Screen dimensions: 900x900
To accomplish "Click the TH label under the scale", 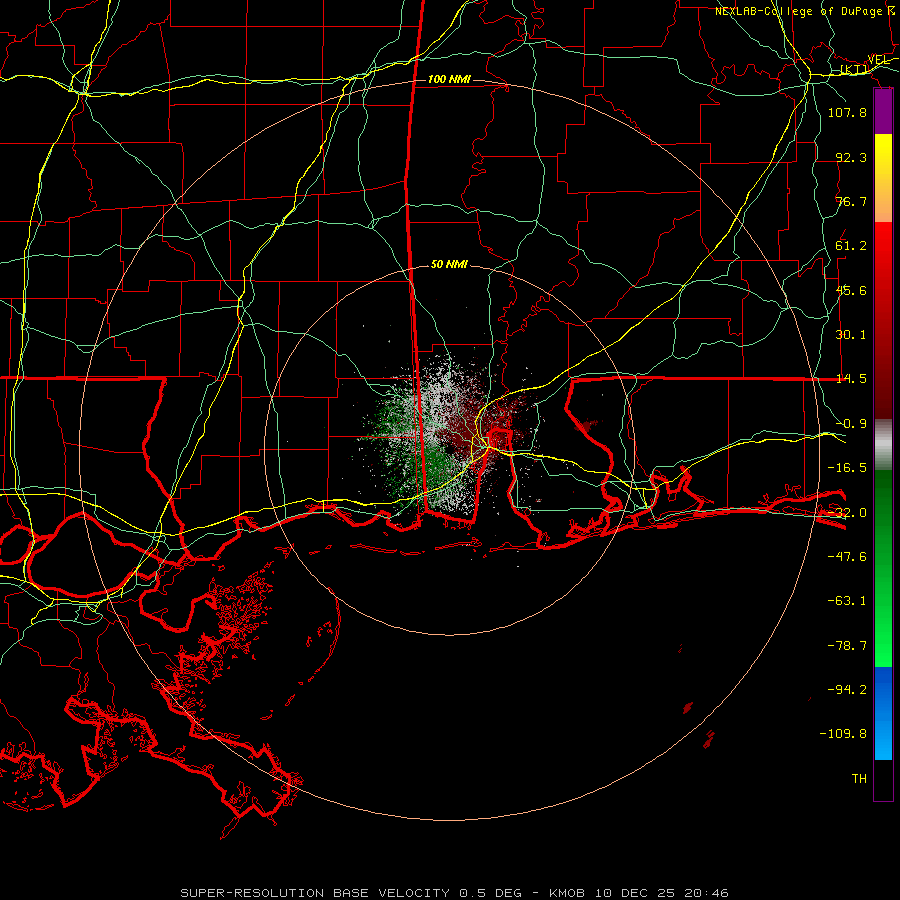I will click(x=859, y=779).
